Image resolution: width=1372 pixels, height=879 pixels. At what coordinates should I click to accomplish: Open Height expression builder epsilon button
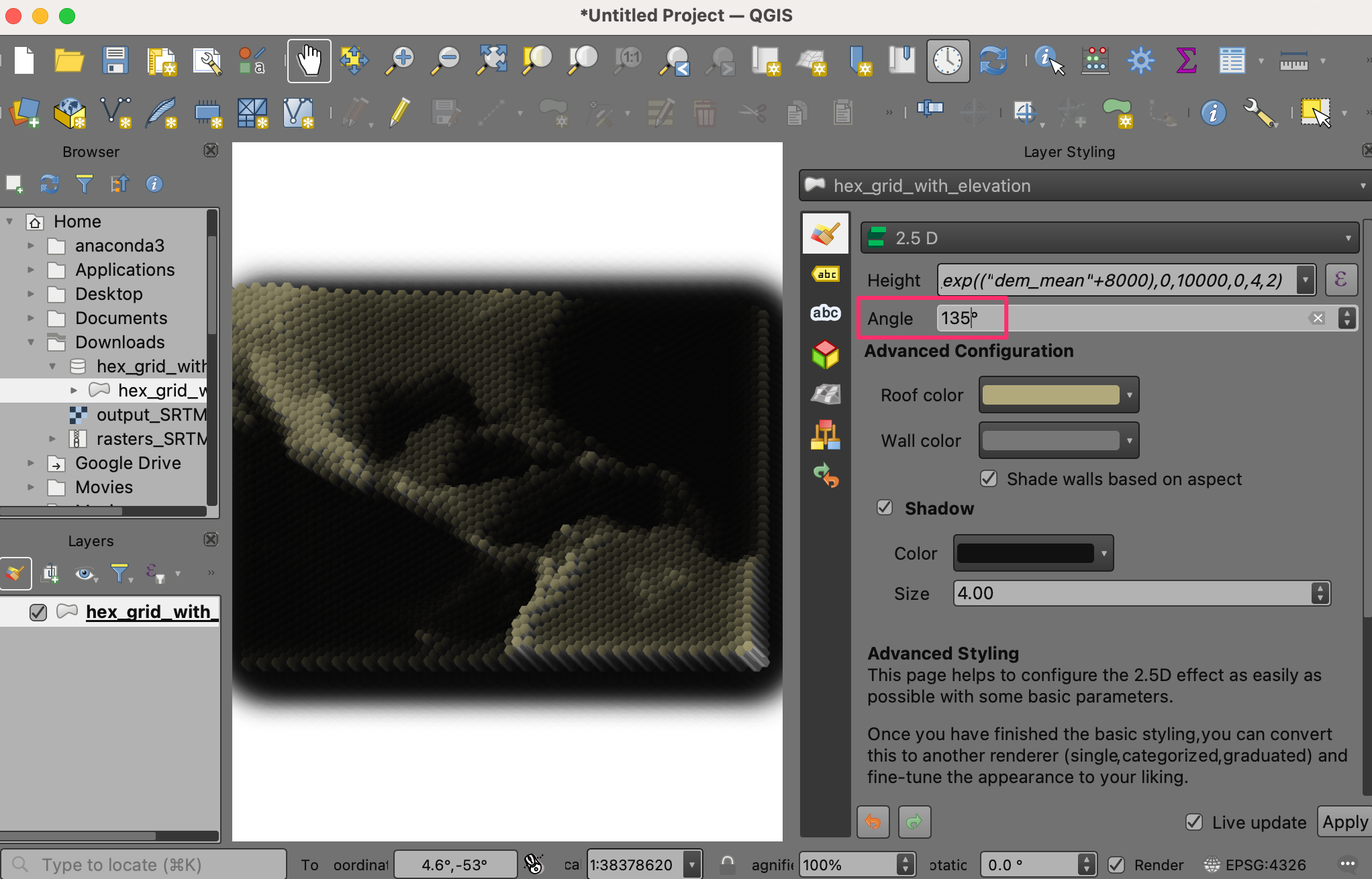[1340, 280]
